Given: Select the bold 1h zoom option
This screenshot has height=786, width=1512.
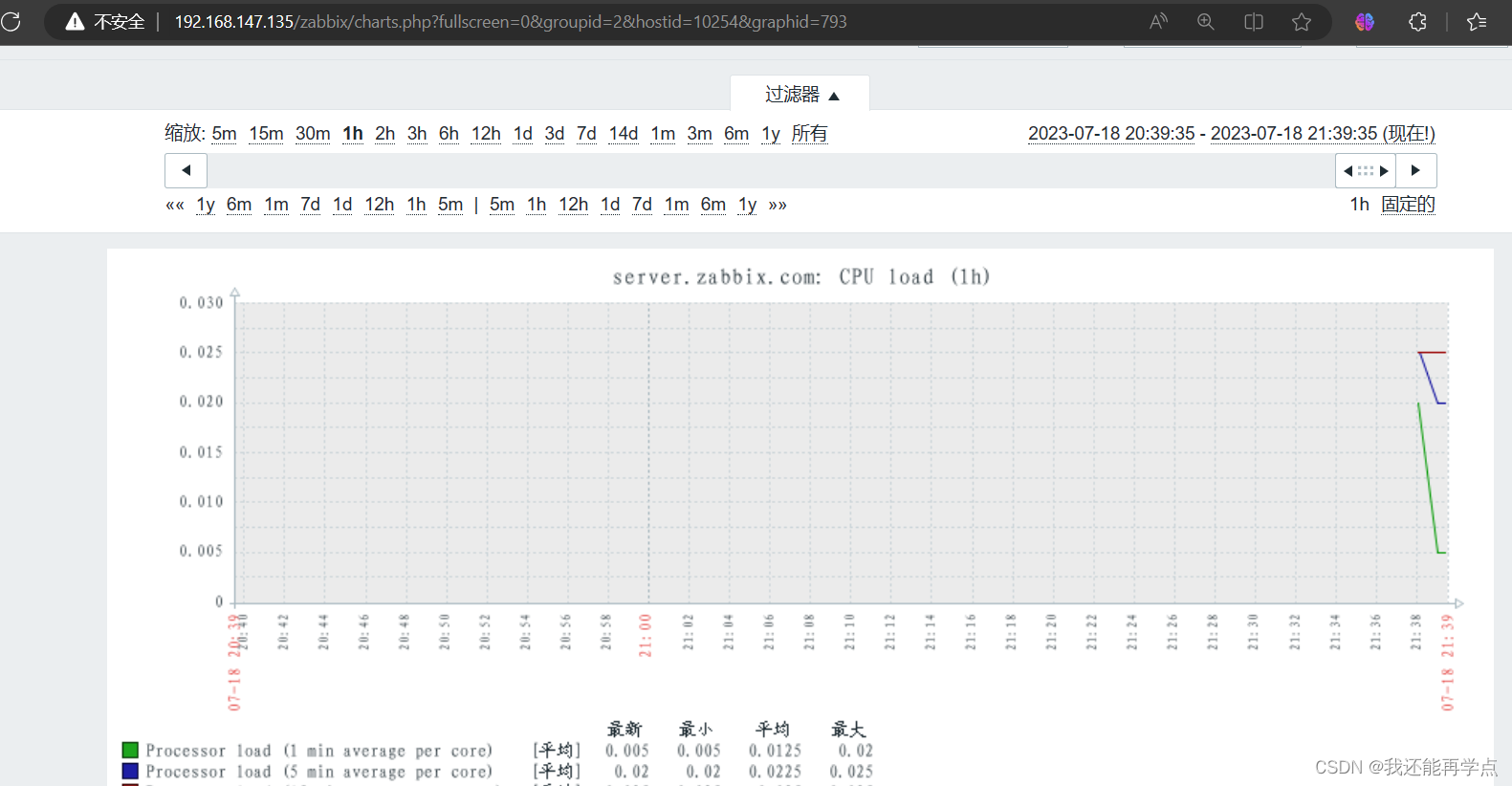Looking at the screenshot, I should [x=353, y=133].
